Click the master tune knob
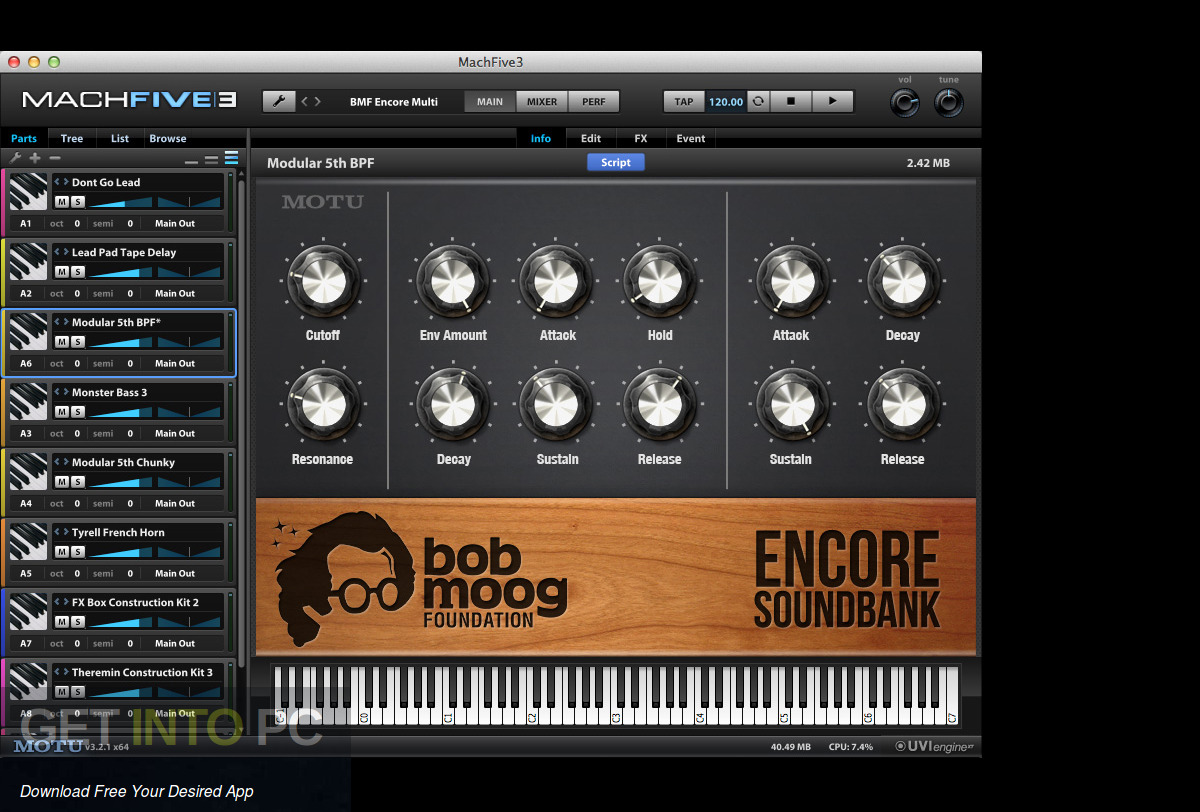 [948, 103]
